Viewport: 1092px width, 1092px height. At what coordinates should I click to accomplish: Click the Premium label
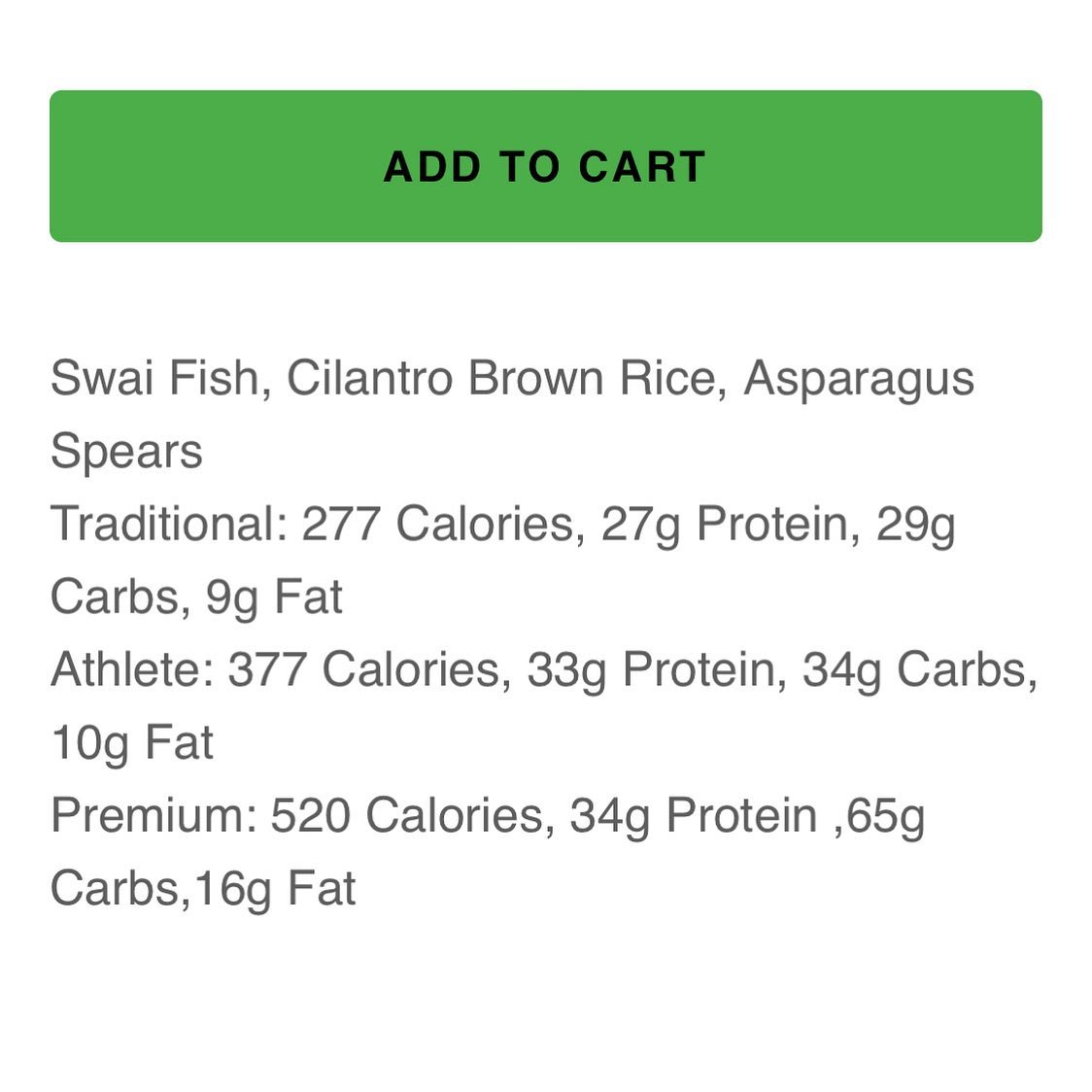point(153,816)
